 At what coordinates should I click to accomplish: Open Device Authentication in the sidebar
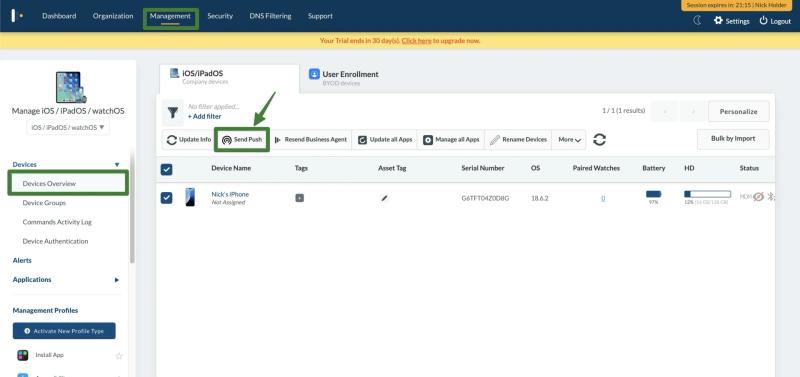coord(55,241)
